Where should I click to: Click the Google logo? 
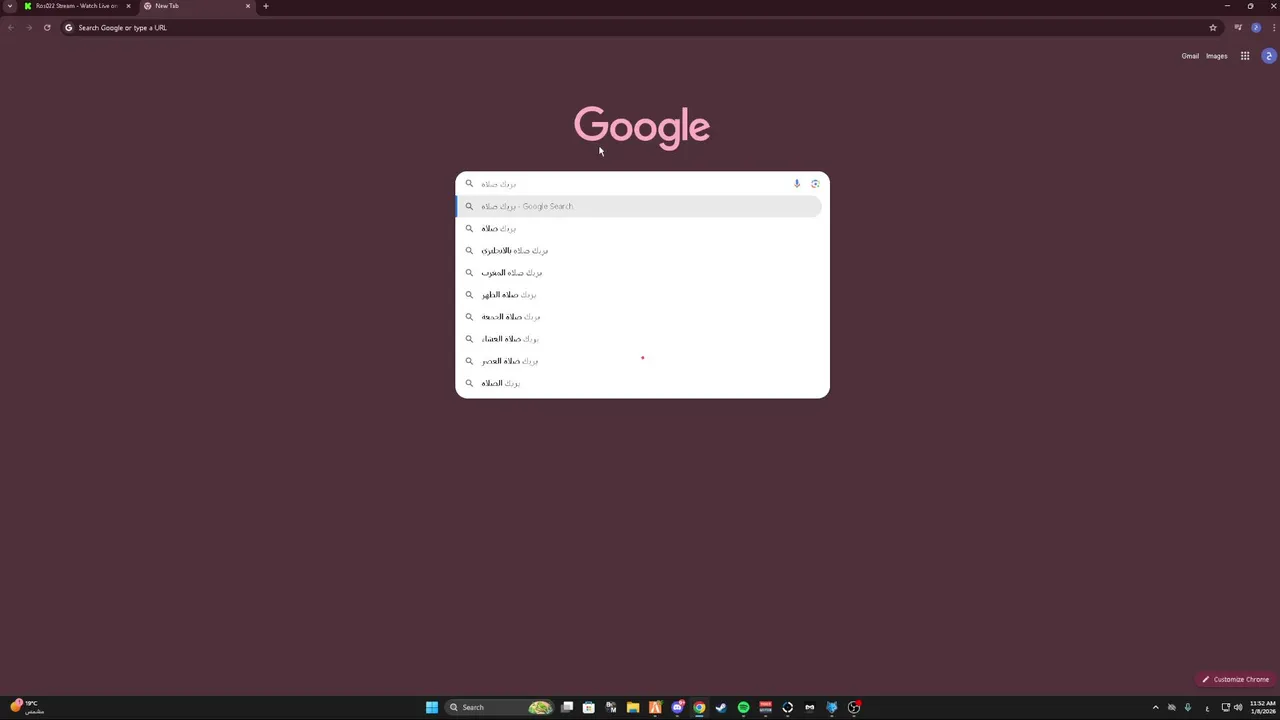[x=642, y=128]
